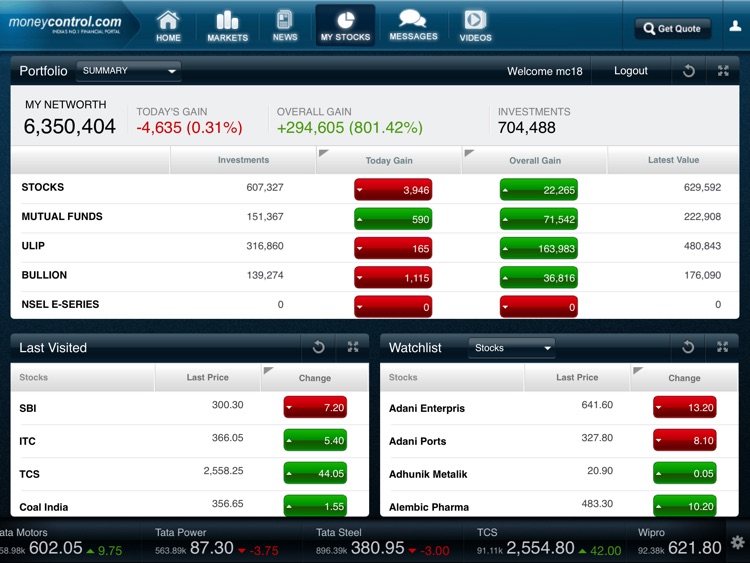Expand the Last Visited panel fullscreen
This screenshot has width=750, height=563.
[x=353, y=347]
